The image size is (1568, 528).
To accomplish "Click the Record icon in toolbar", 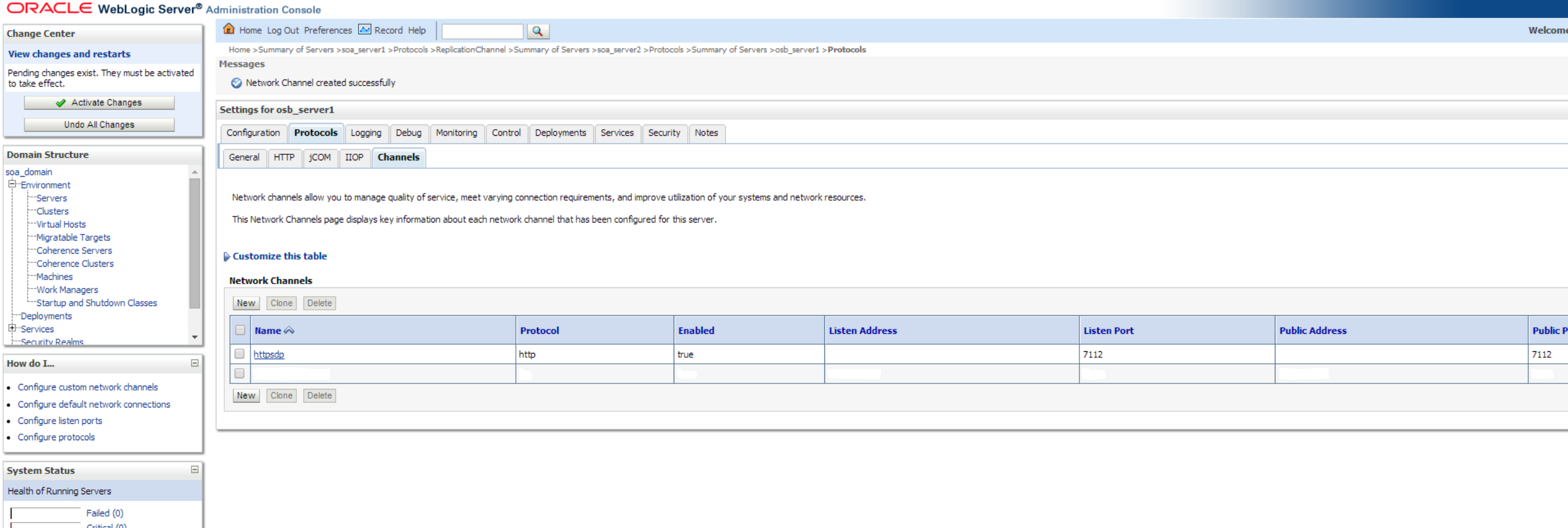I will pyautogui.click(x=365, y=29).
